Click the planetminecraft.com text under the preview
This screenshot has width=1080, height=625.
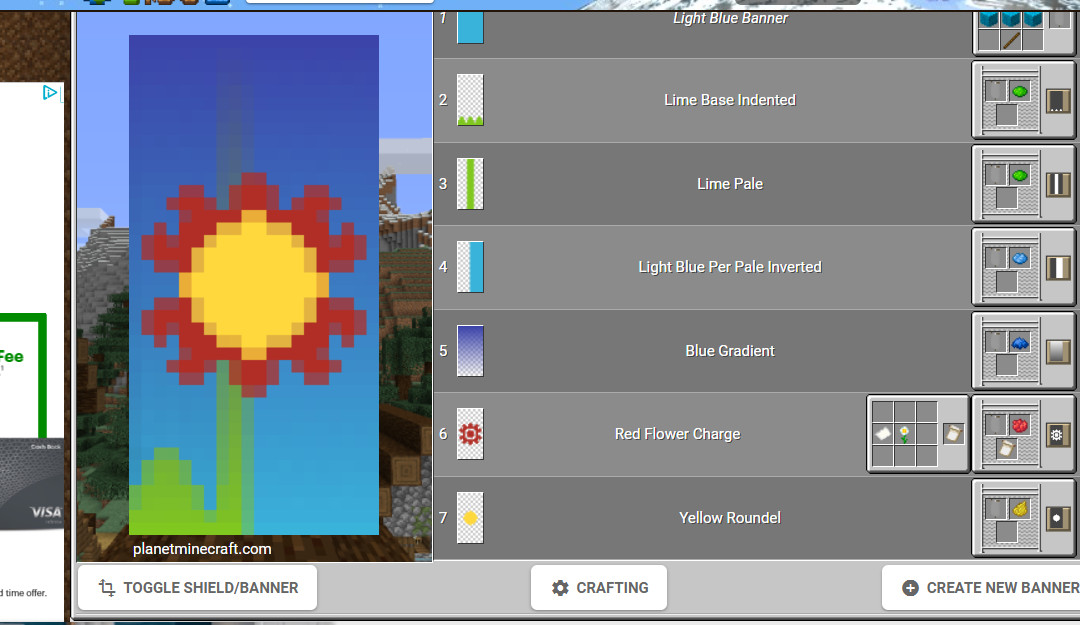point(202,549)
